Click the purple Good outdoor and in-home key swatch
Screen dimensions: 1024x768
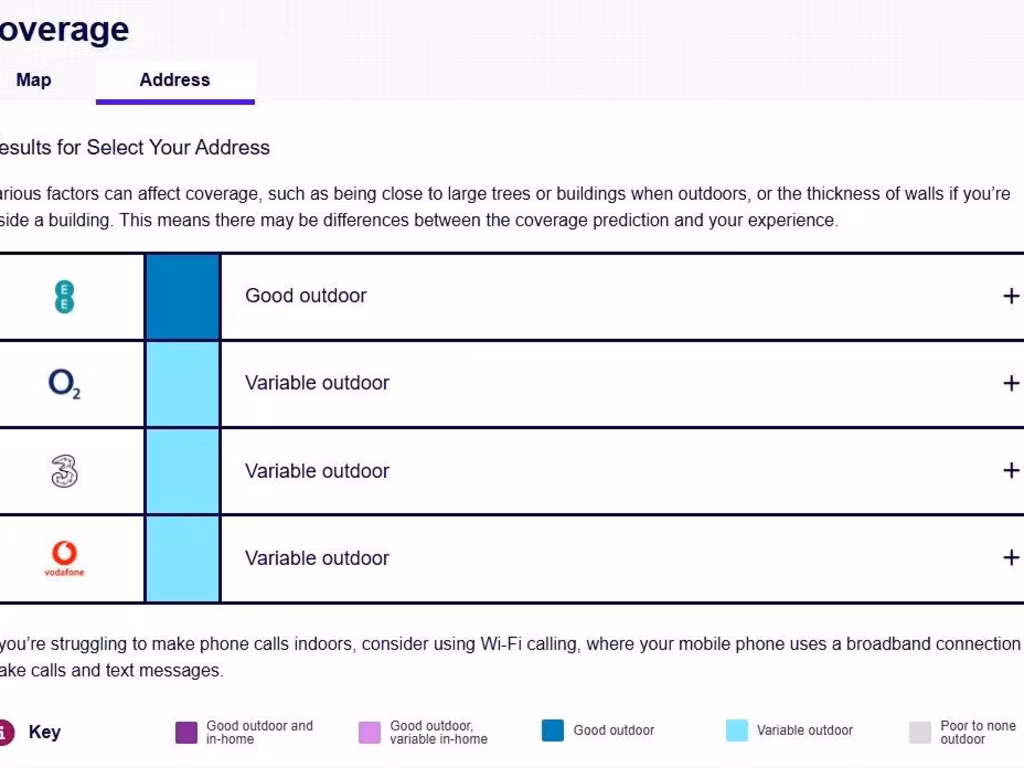[186, 732]
